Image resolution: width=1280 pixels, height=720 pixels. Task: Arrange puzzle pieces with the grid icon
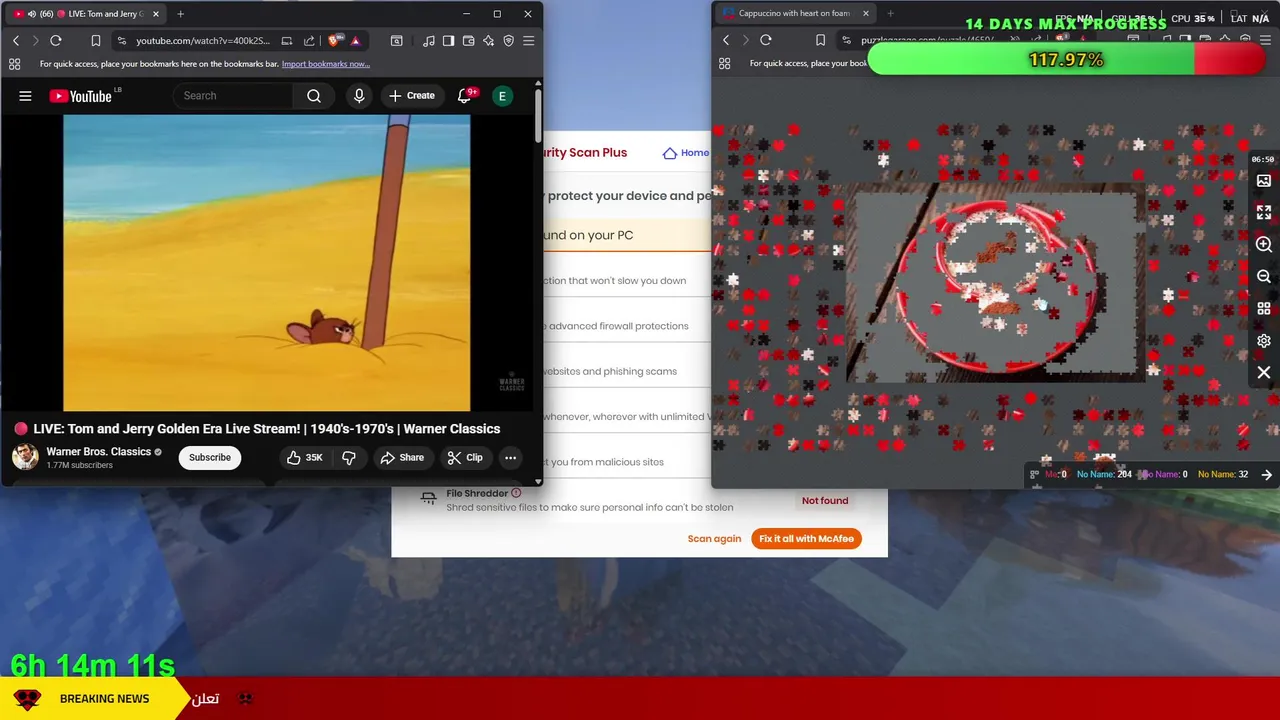coord(1264,309)
